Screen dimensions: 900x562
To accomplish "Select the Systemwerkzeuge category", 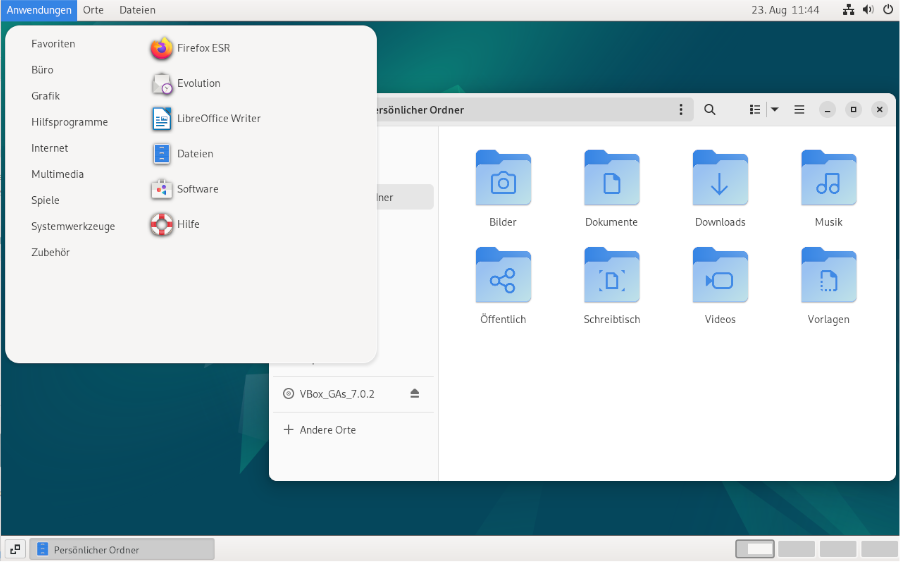I will click(x=73, y=226).
